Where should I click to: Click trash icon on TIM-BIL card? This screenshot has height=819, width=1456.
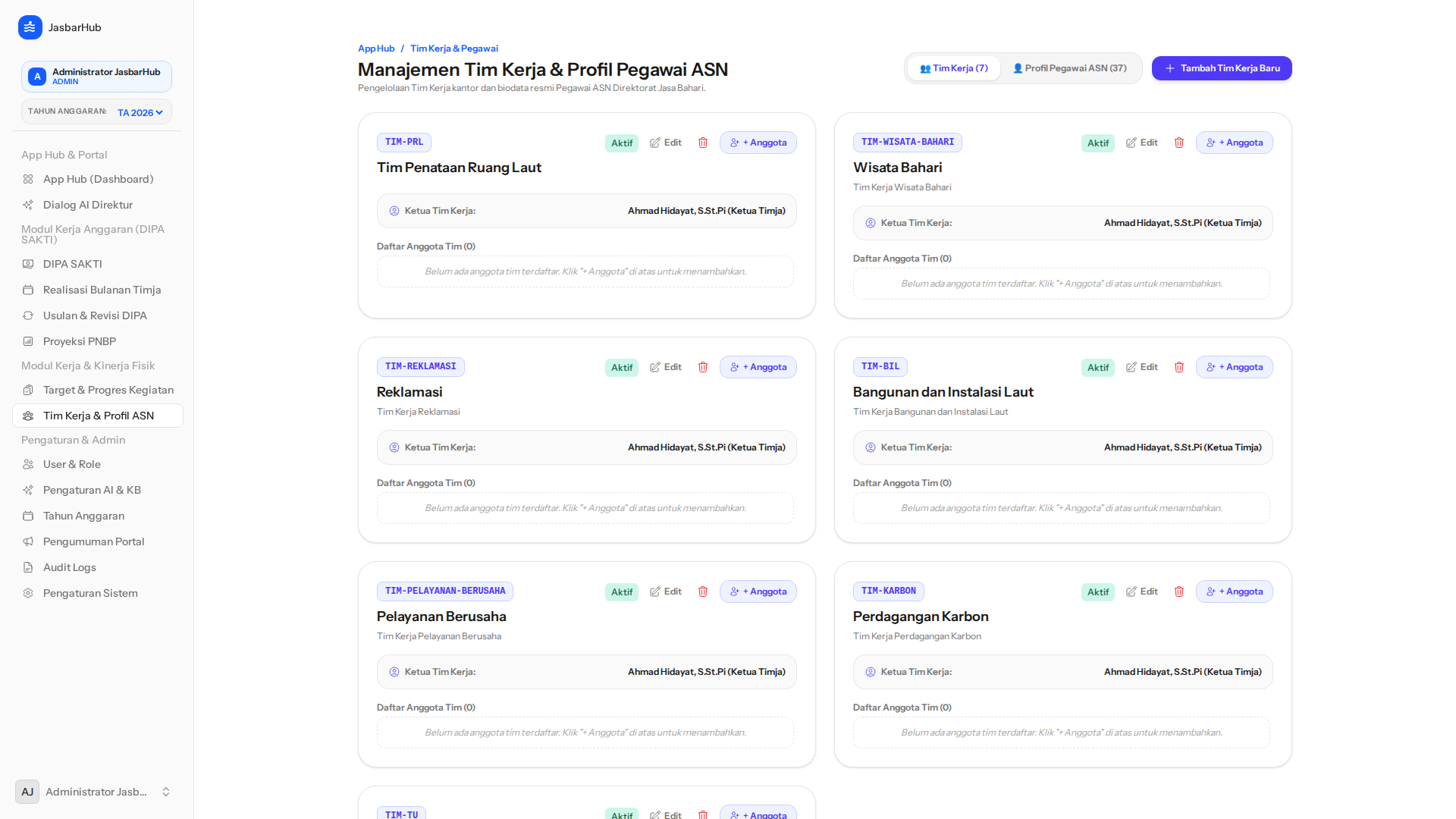click(1179, 367)
